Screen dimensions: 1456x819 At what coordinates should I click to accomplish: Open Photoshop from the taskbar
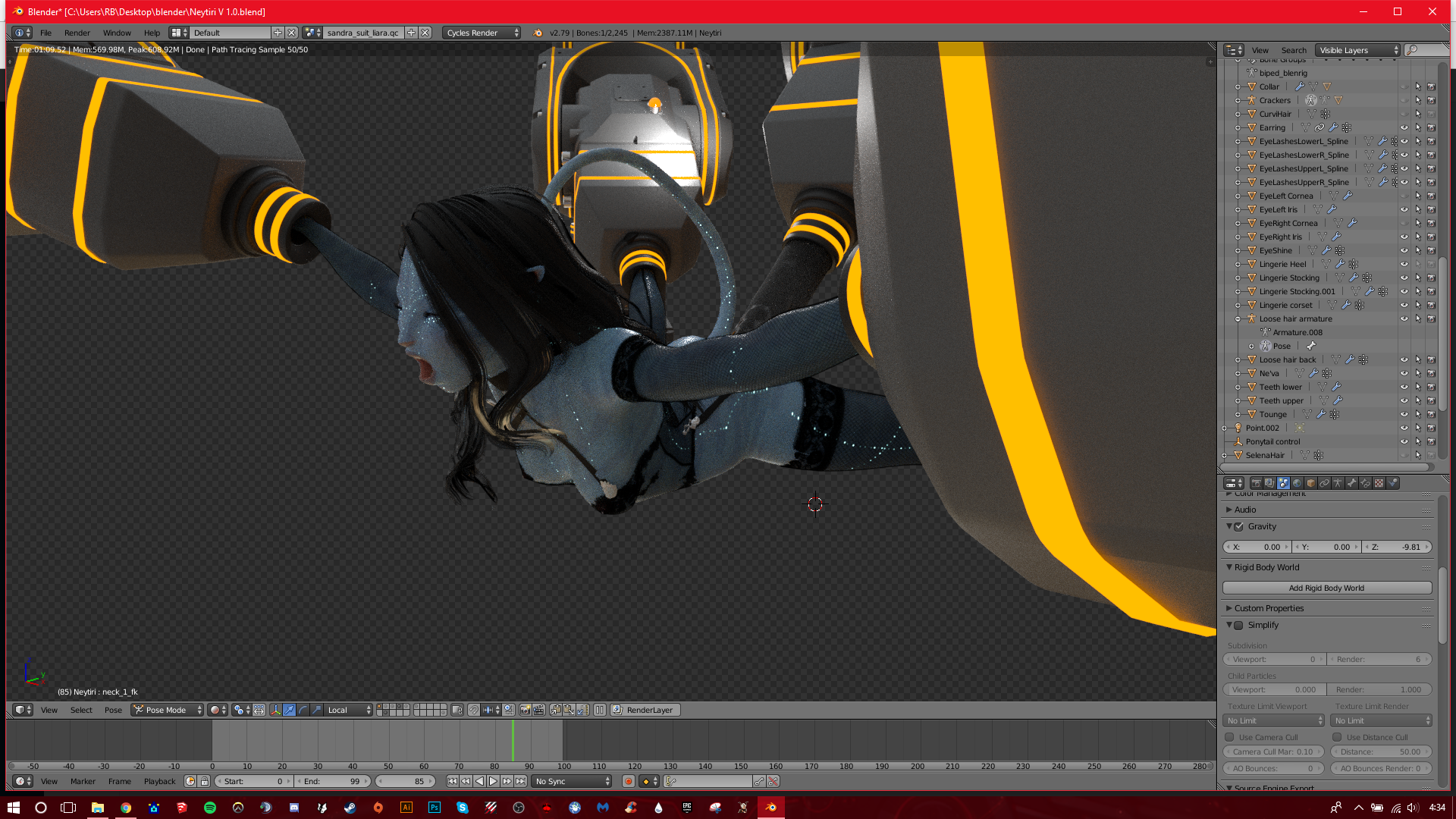tap(435, 808)
